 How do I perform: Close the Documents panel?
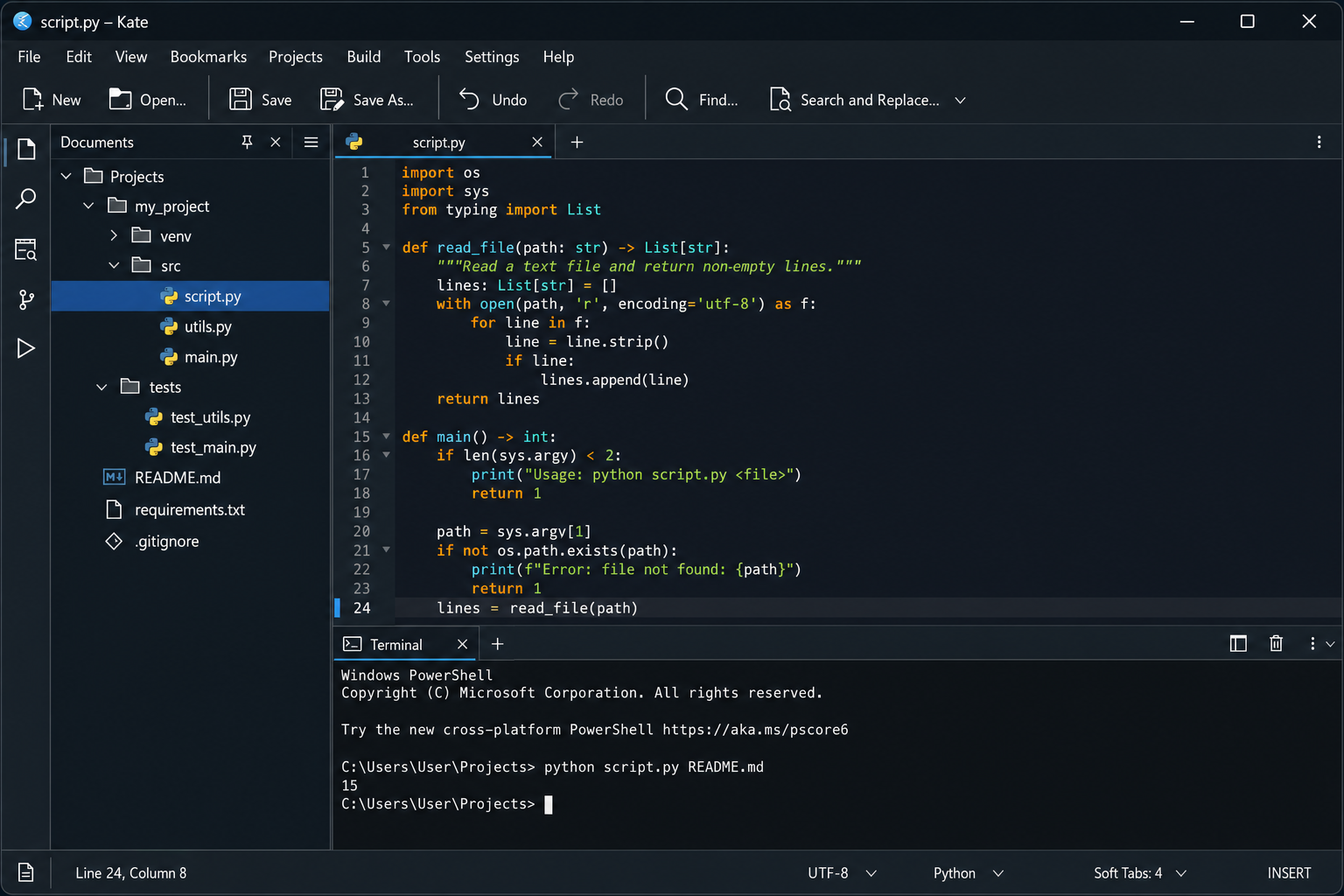pyautogui.click(x=276, y=142)
